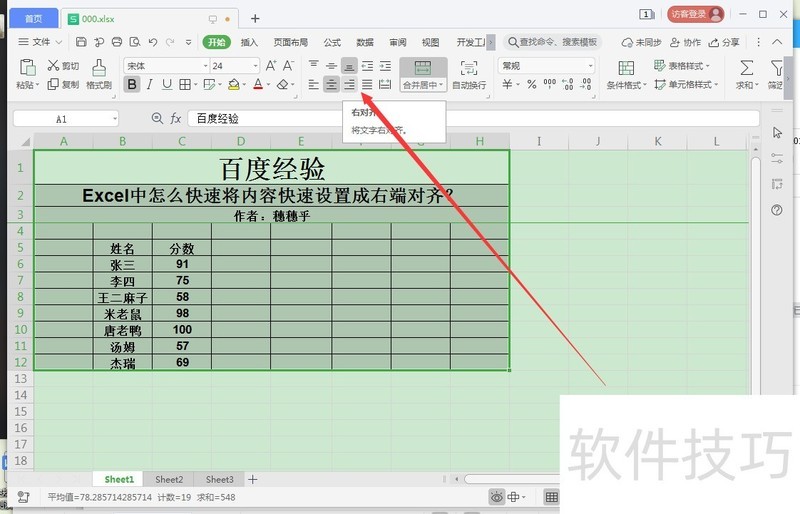Activate the Format Painter 格式刷

click(x=99, y=75)
